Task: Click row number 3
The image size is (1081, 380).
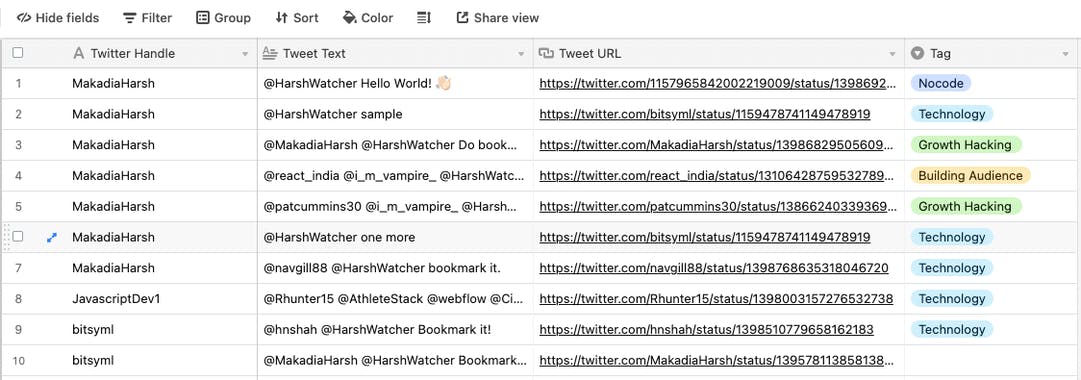Action: [x=19, y=145]
